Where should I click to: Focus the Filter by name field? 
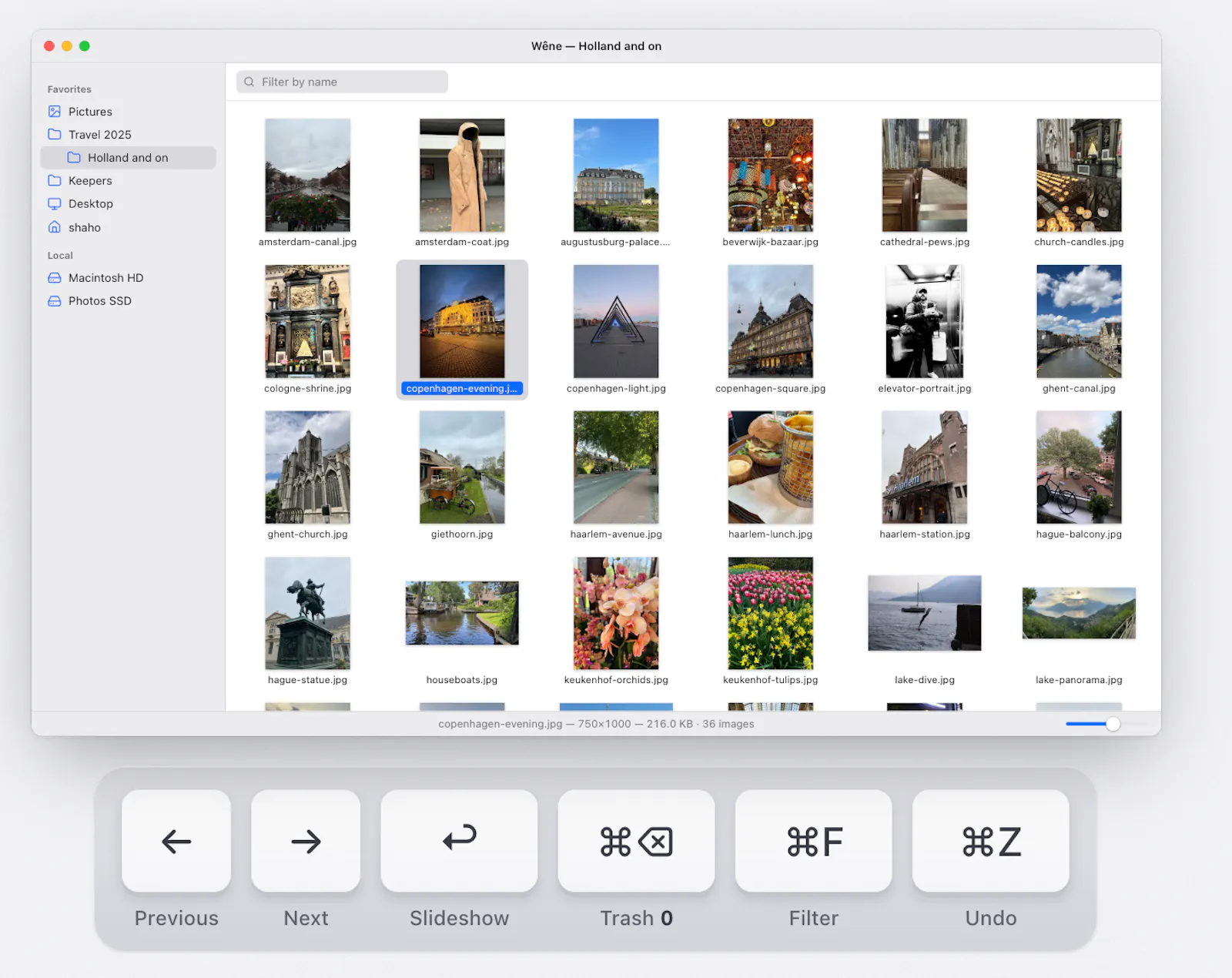(x=342, y=82)
